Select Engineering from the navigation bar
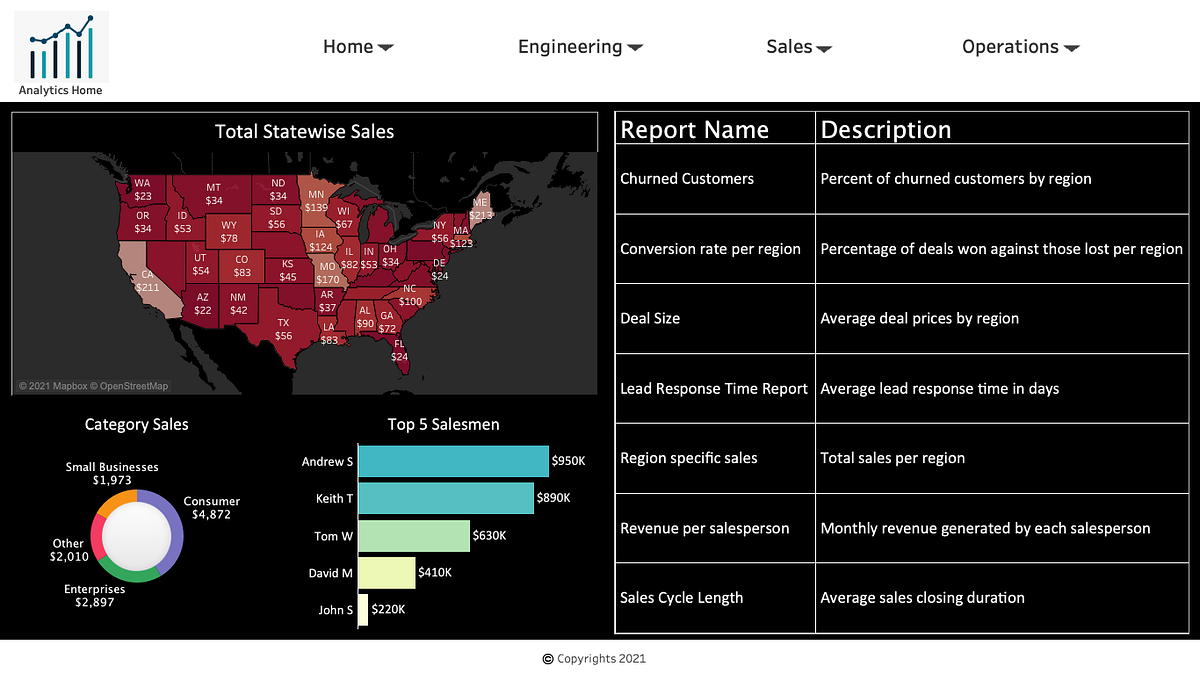Viewport: 1200px width, 675px height. [x=569, y=46]
